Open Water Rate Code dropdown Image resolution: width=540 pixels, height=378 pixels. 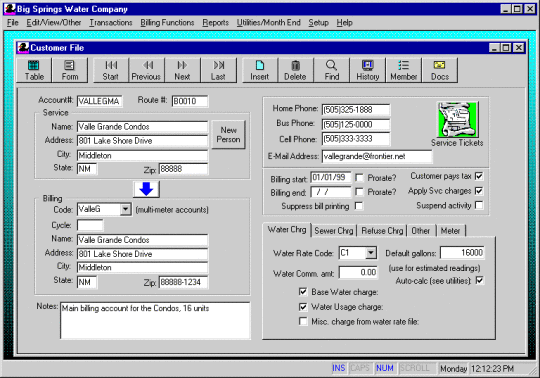point(371,253)
